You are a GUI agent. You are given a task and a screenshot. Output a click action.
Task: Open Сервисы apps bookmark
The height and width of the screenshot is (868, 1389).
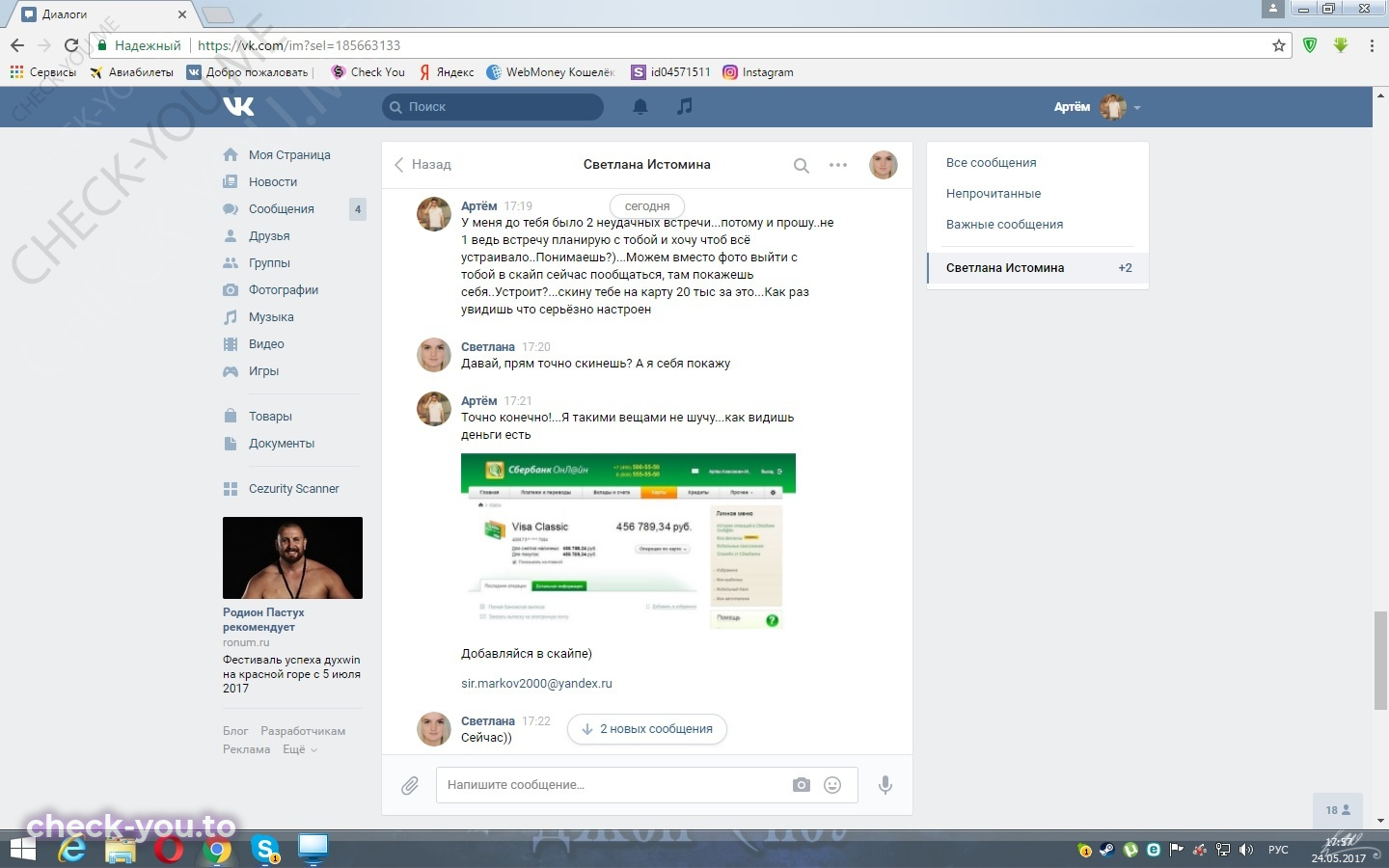point(42,72)
